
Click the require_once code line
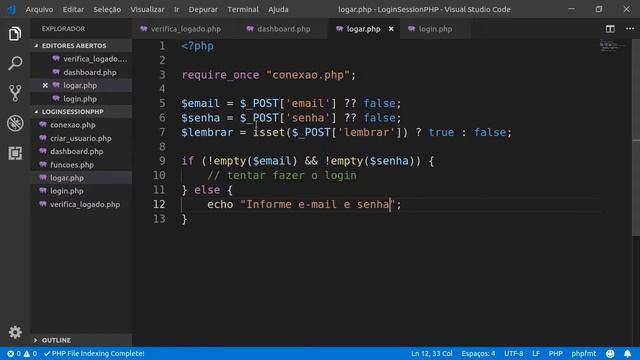[x=269, y=75]
